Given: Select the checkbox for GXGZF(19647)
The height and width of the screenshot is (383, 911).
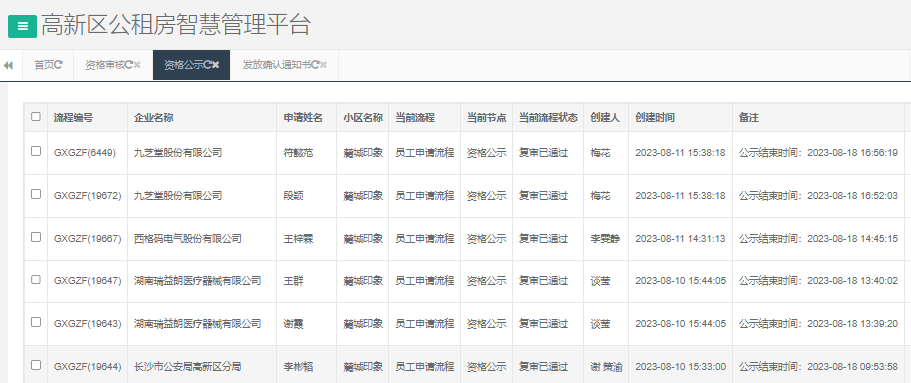Looking at the screenshot, I should (x=36, y=280).
